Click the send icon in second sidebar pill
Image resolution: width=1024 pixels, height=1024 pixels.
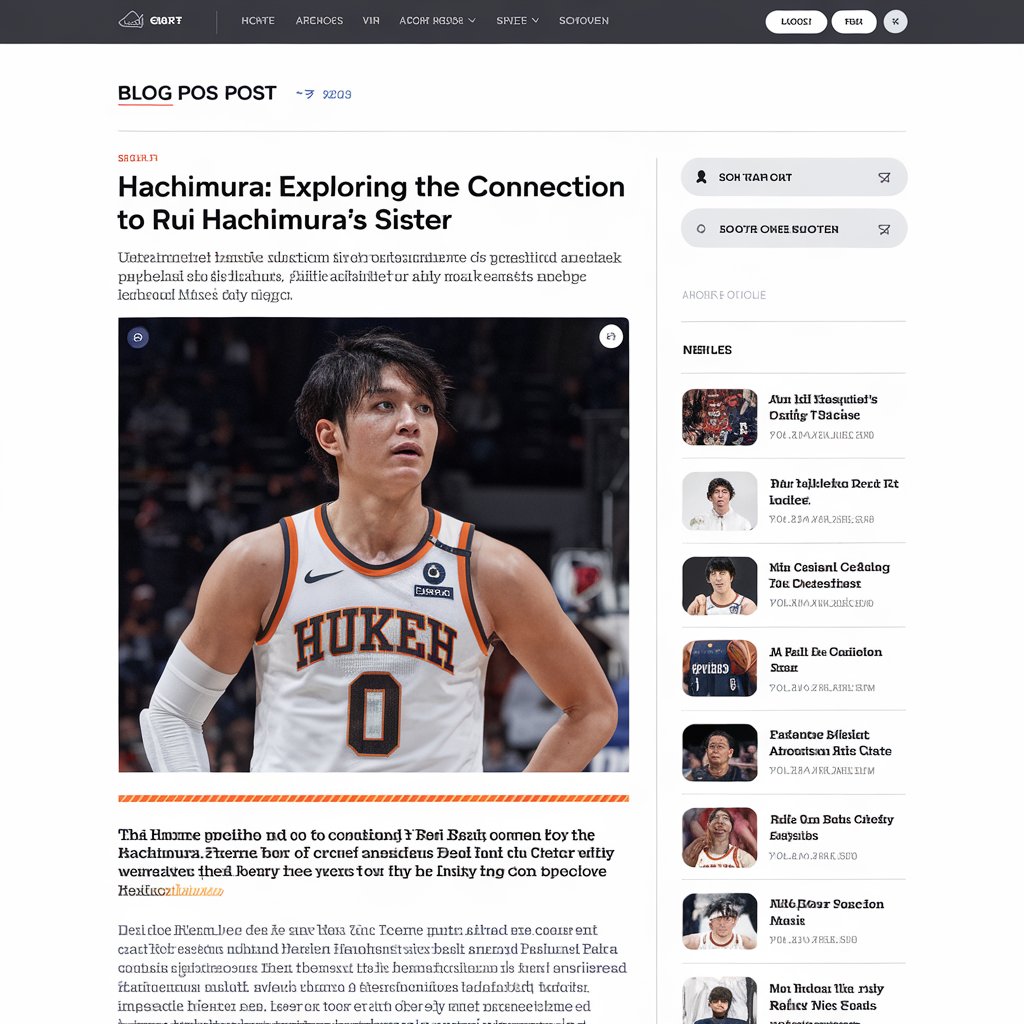pos(884,229)
